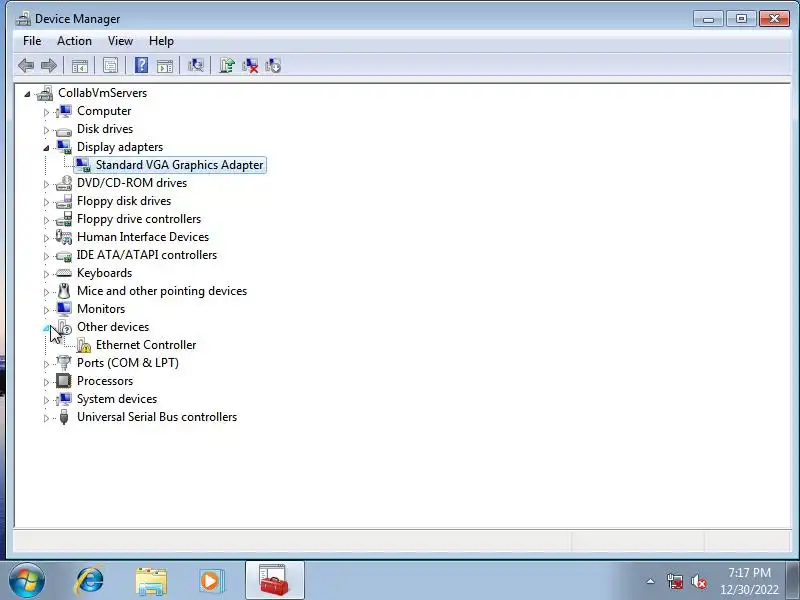Select the Computer label in tree
Screen dimensions: 800x600
[104, 111]
